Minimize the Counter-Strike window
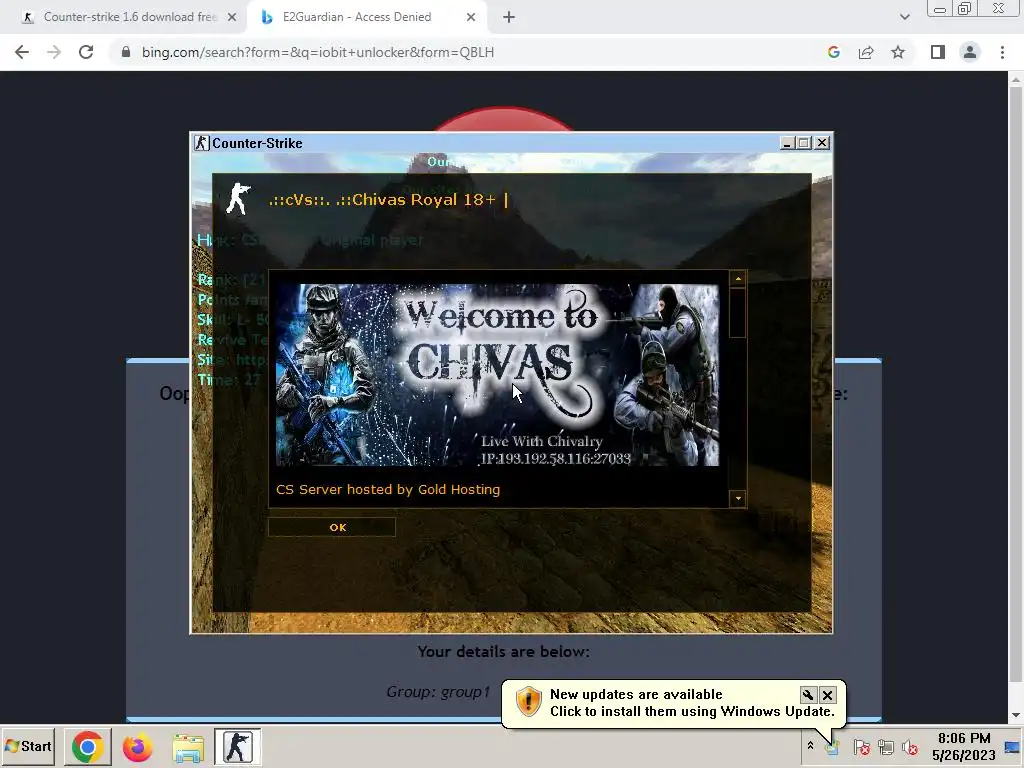 [787, 143]
